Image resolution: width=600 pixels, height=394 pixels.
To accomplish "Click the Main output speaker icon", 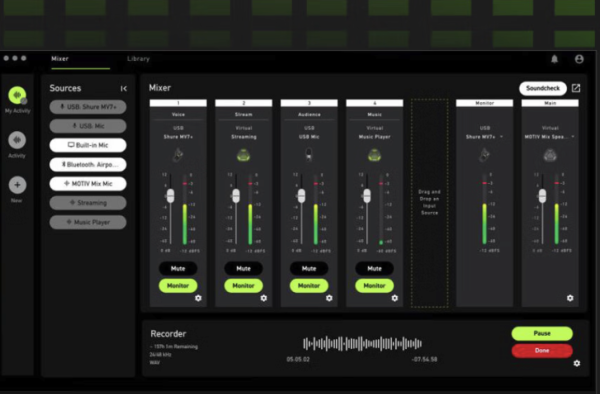I will 550,155.
